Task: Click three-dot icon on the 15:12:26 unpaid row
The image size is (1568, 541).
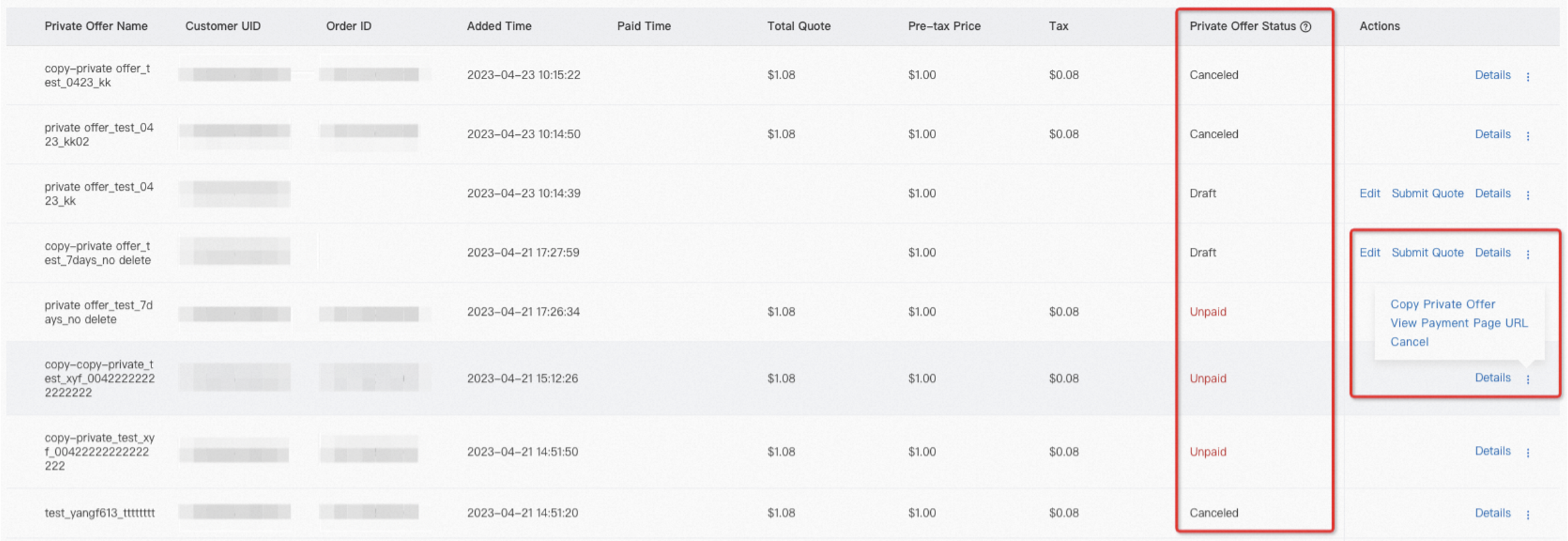Action: (x=1527, y=379)
